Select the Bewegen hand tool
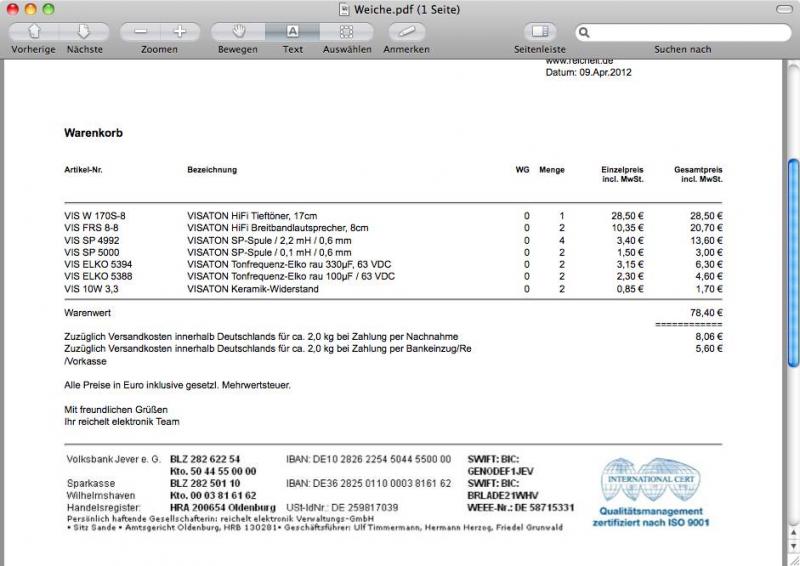The image size is (800, 566). coord(238,32)
